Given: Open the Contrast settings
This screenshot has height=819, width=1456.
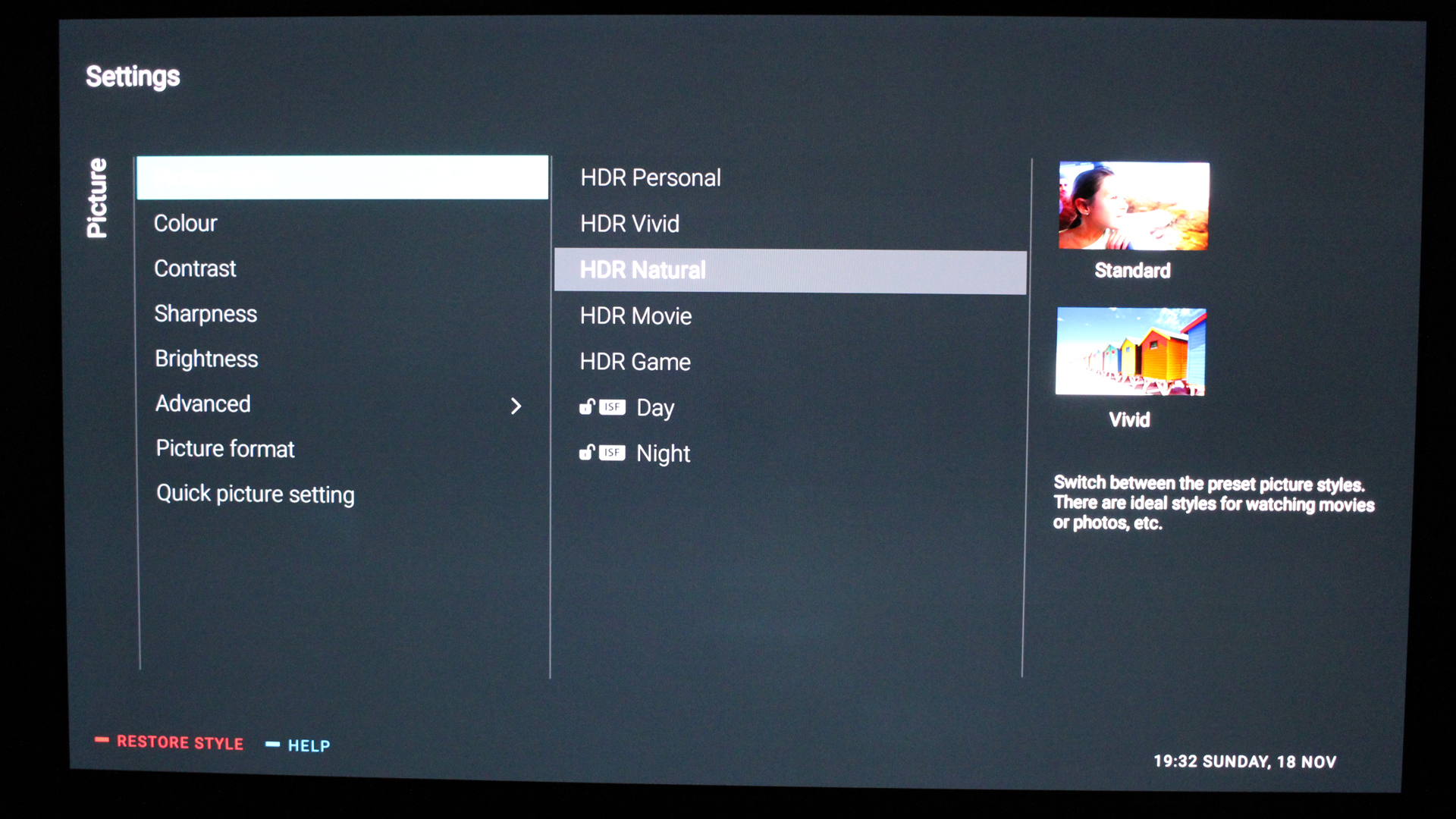Looking at the screenshot, I should [193, 268].
